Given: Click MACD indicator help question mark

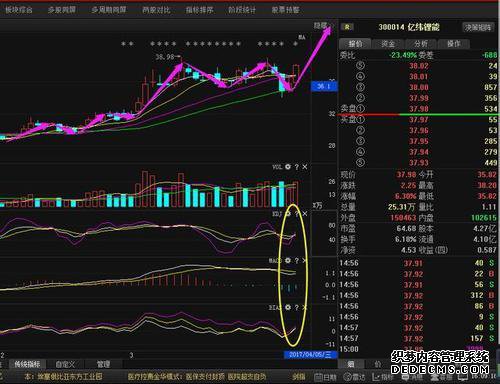Looking at the screenshot, I should (x=296, y=261).
